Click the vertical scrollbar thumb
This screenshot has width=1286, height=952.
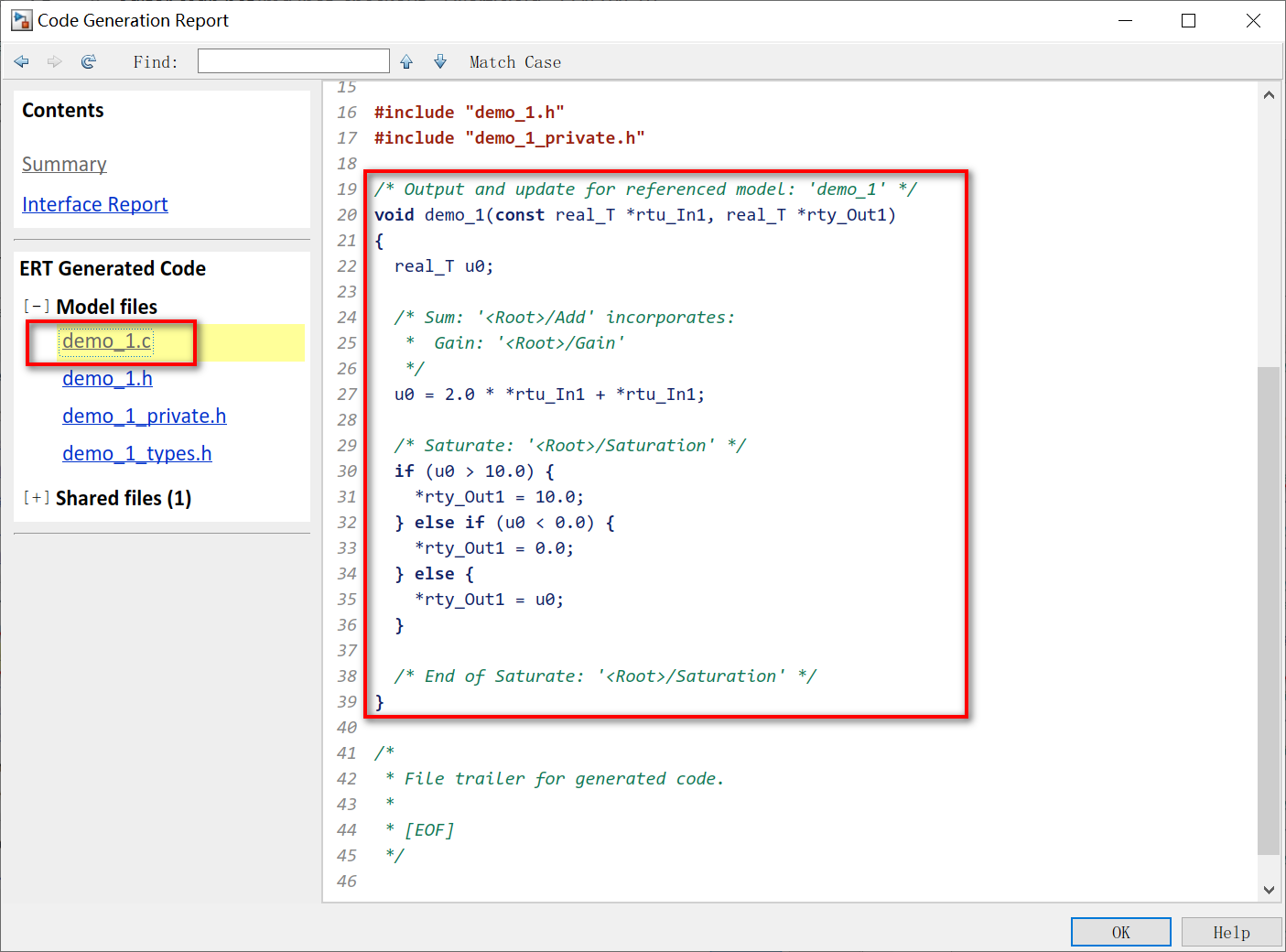(x=1269, y=611)
